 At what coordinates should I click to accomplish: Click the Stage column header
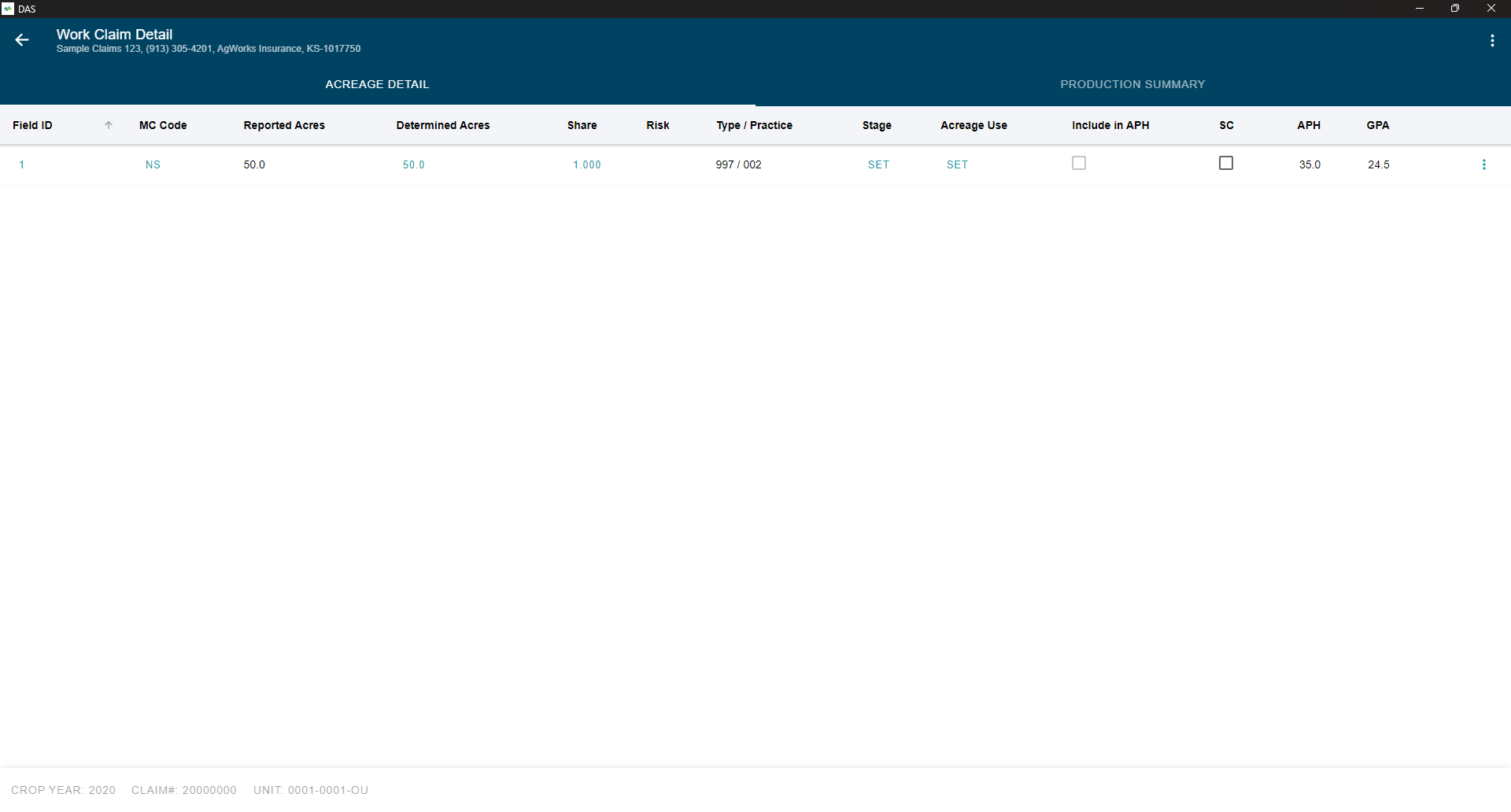coord(877,125)
